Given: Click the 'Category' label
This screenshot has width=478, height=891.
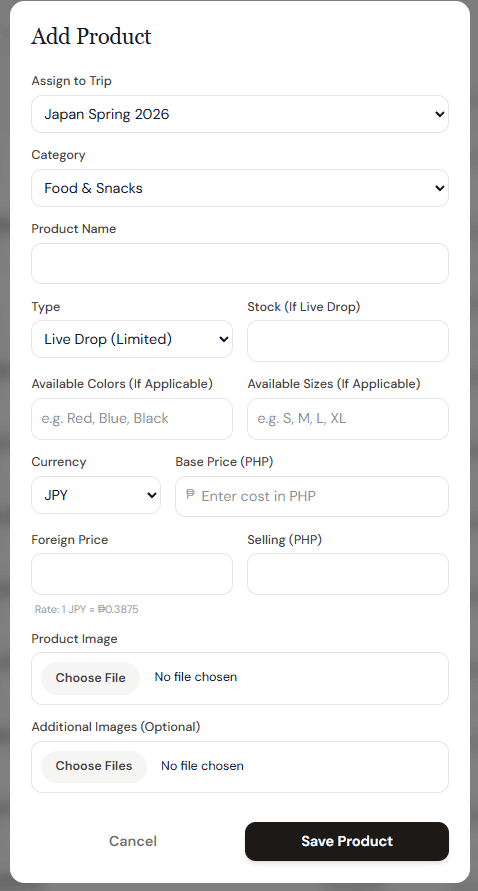Looking at the screenshot, I should [x=59, y=155].
